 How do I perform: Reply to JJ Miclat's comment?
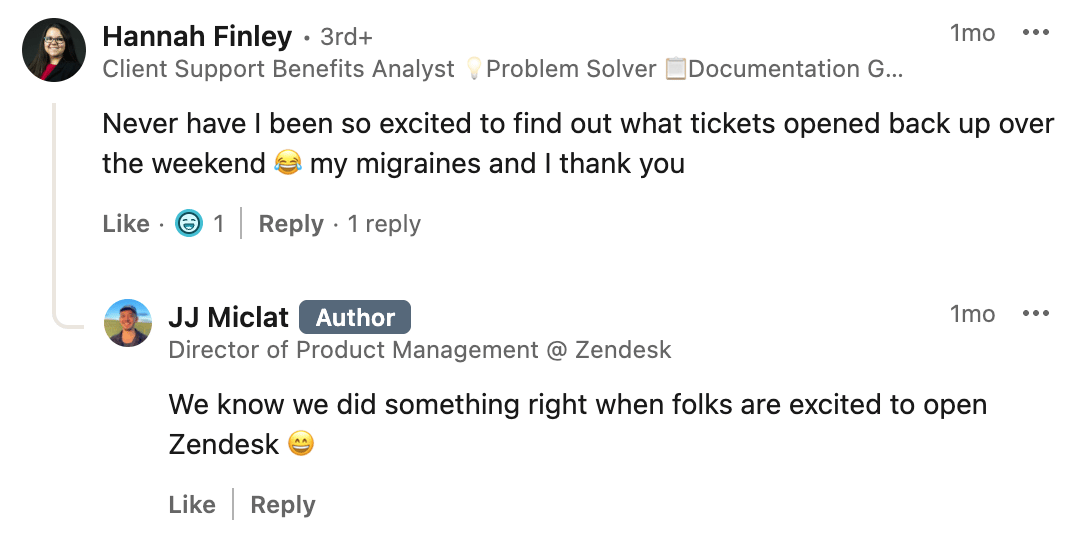[x=282, y=505]
